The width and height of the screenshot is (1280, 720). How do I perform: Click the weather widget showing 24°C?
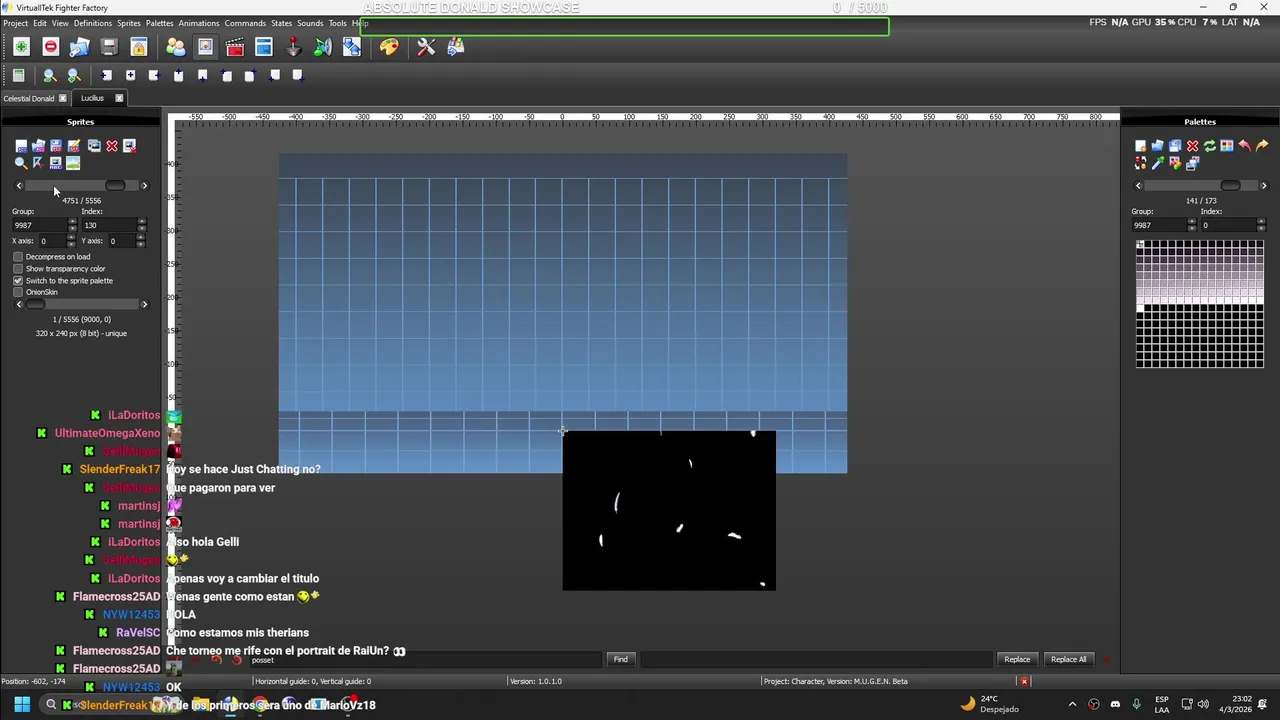pos(989,704)
